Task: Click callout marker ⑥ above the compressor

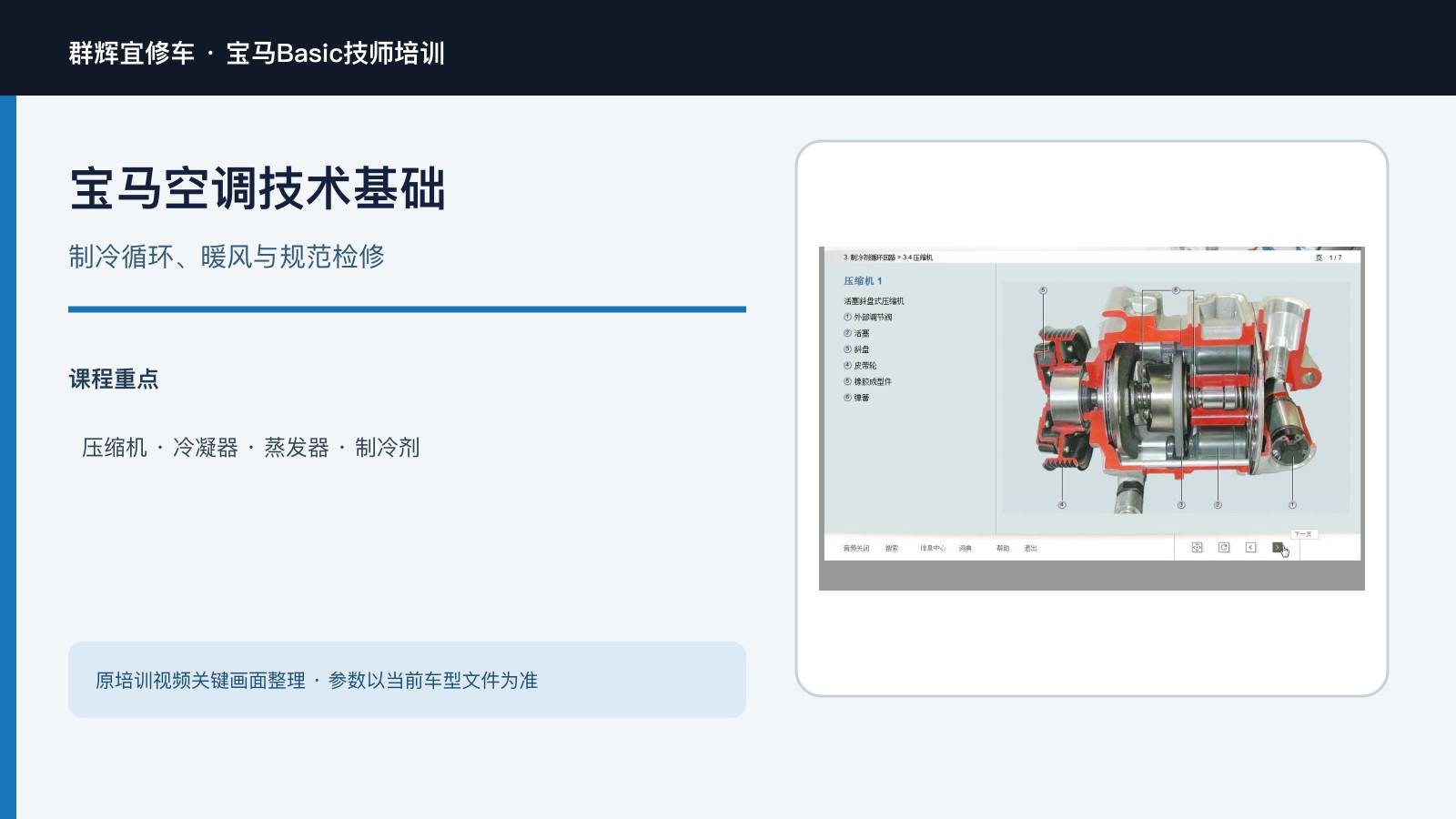Action: click(x=1175, y=290)
